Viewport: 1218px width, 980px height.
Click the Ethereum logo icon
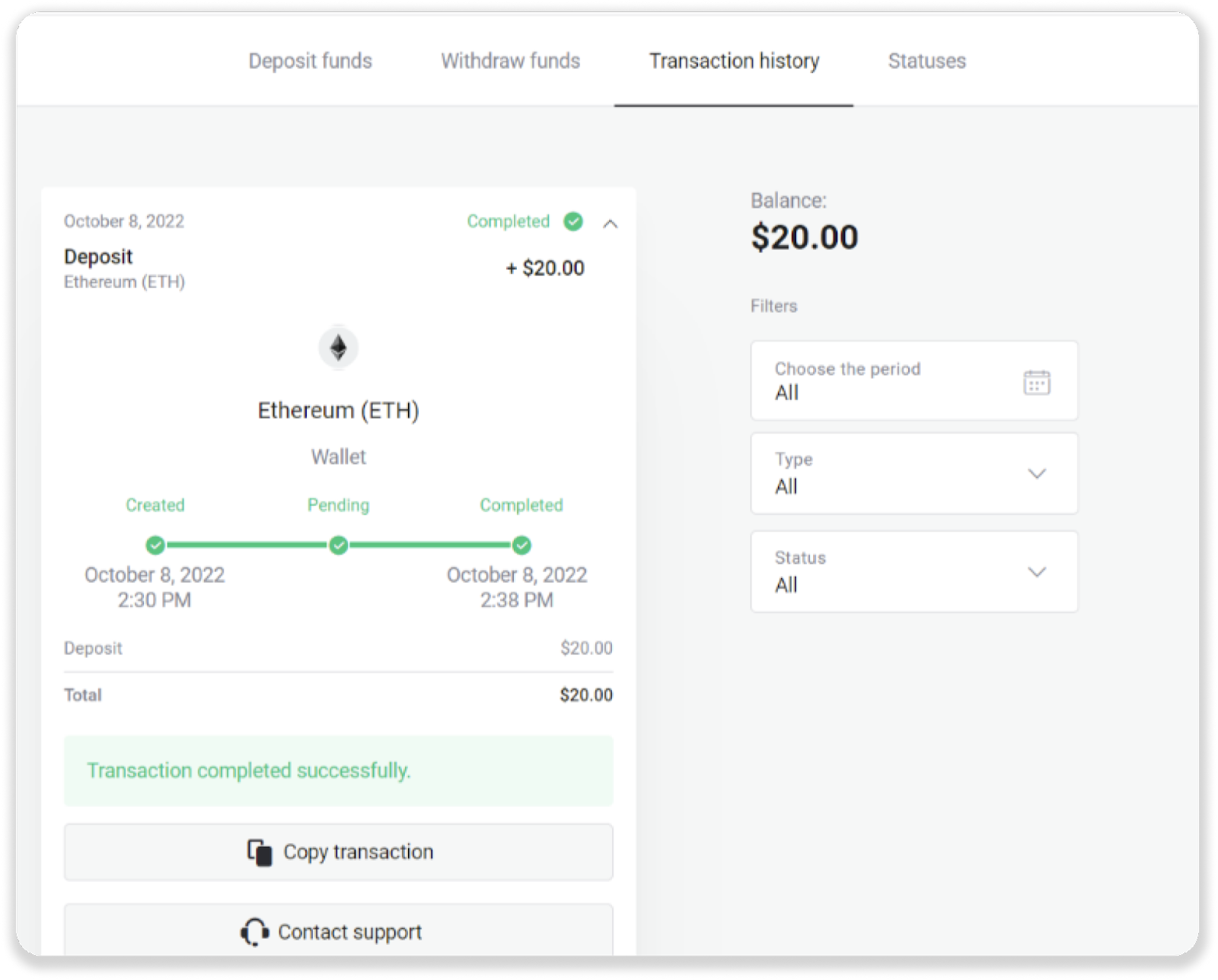338,348
